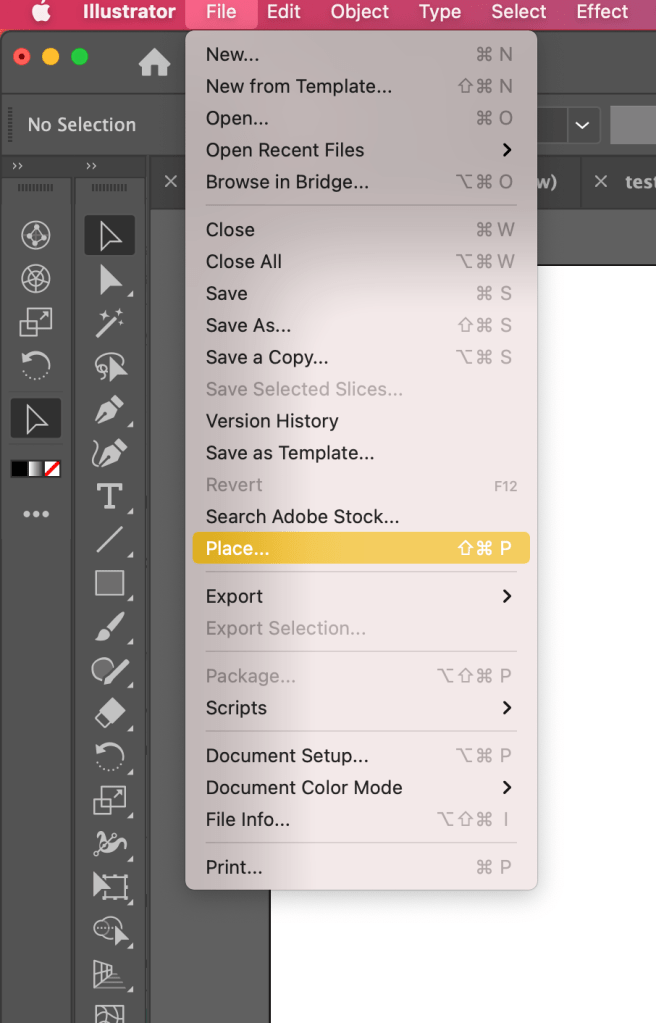Select the Rectangle tool
The height and width of the screenshot is (1023, 656).
click(109, 583)
